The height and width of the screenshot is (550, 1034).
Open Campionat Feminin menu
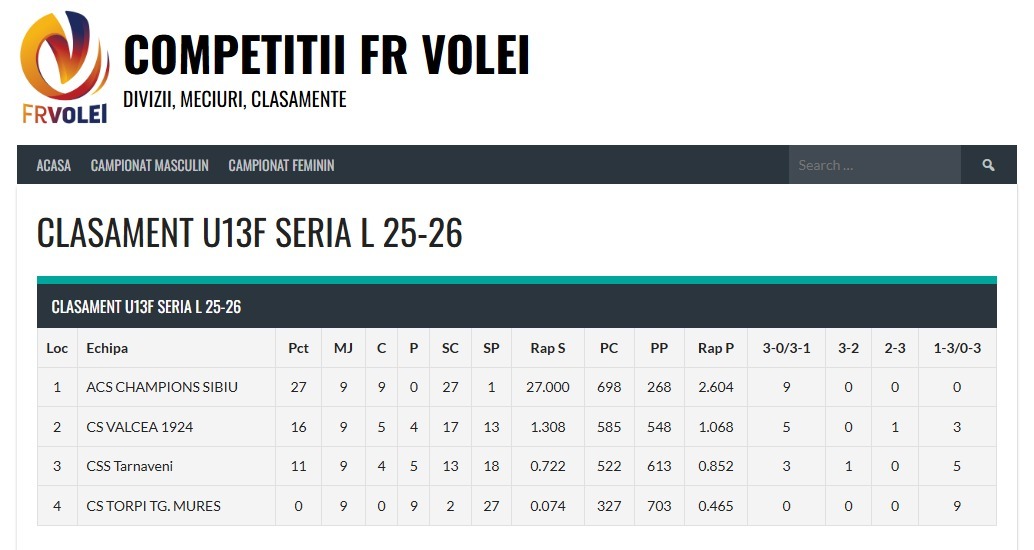pyautogui.click(x=281, y=165)
